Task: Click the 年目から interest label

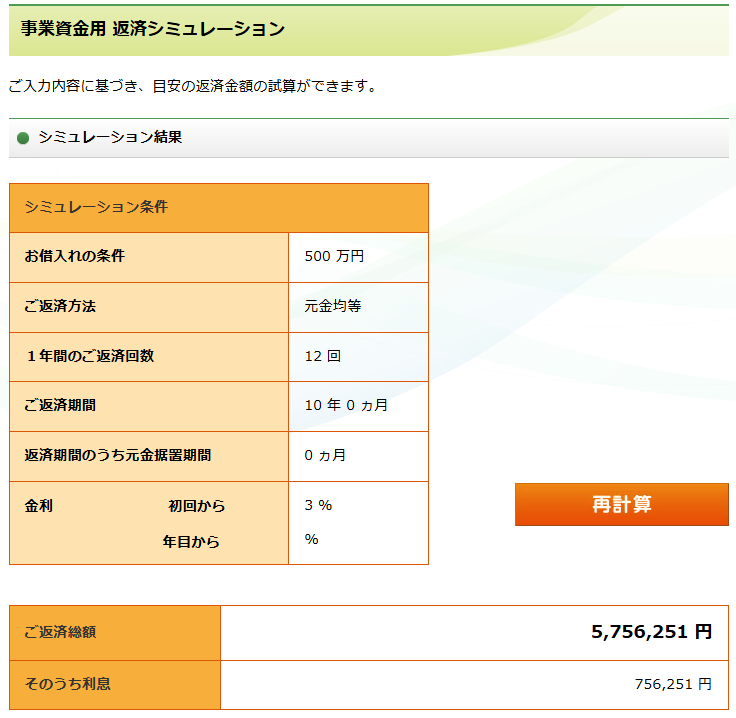Action: click(191, 541)
